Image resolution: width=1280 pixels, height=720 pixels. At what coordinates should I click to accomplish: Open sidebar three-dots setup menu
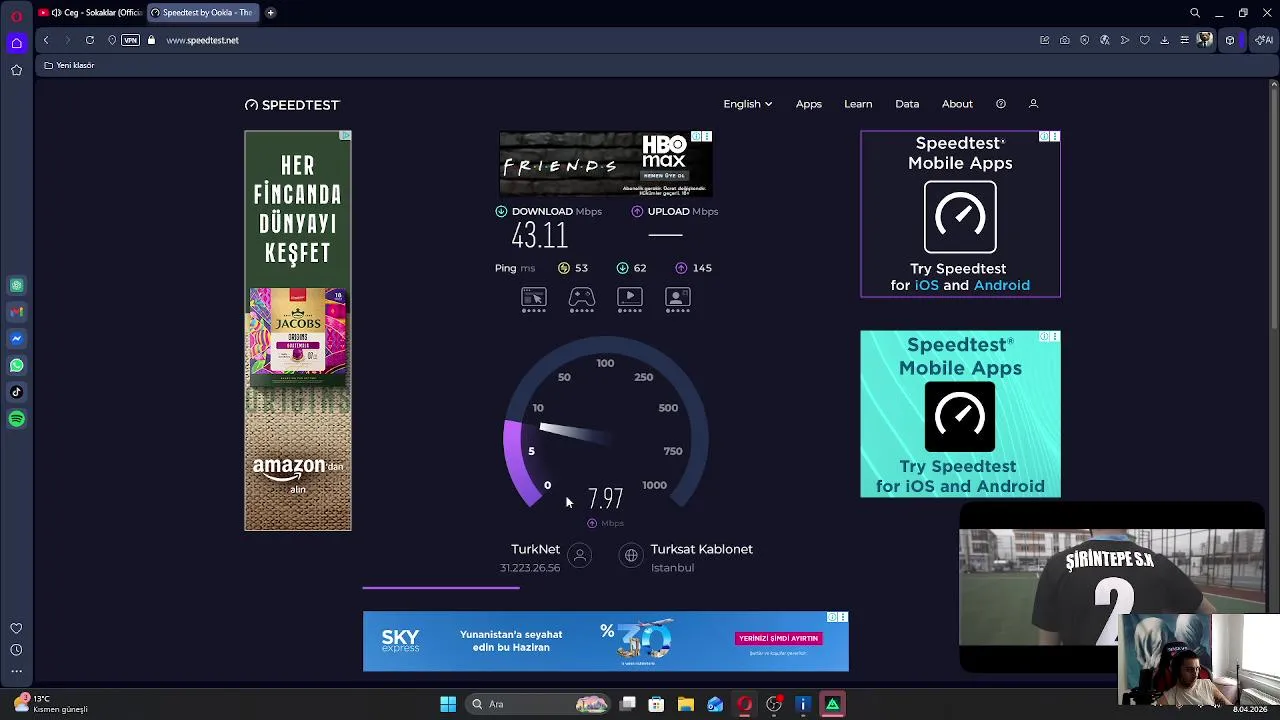[16, 671]
